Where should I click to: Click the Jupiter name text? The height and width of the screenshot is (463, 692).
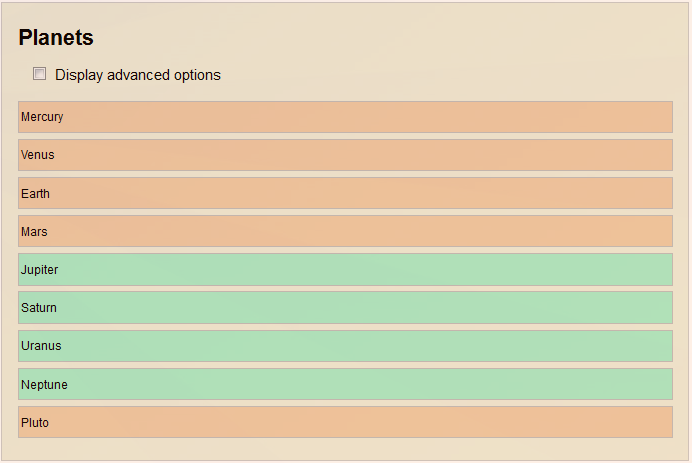pos(39,270)
